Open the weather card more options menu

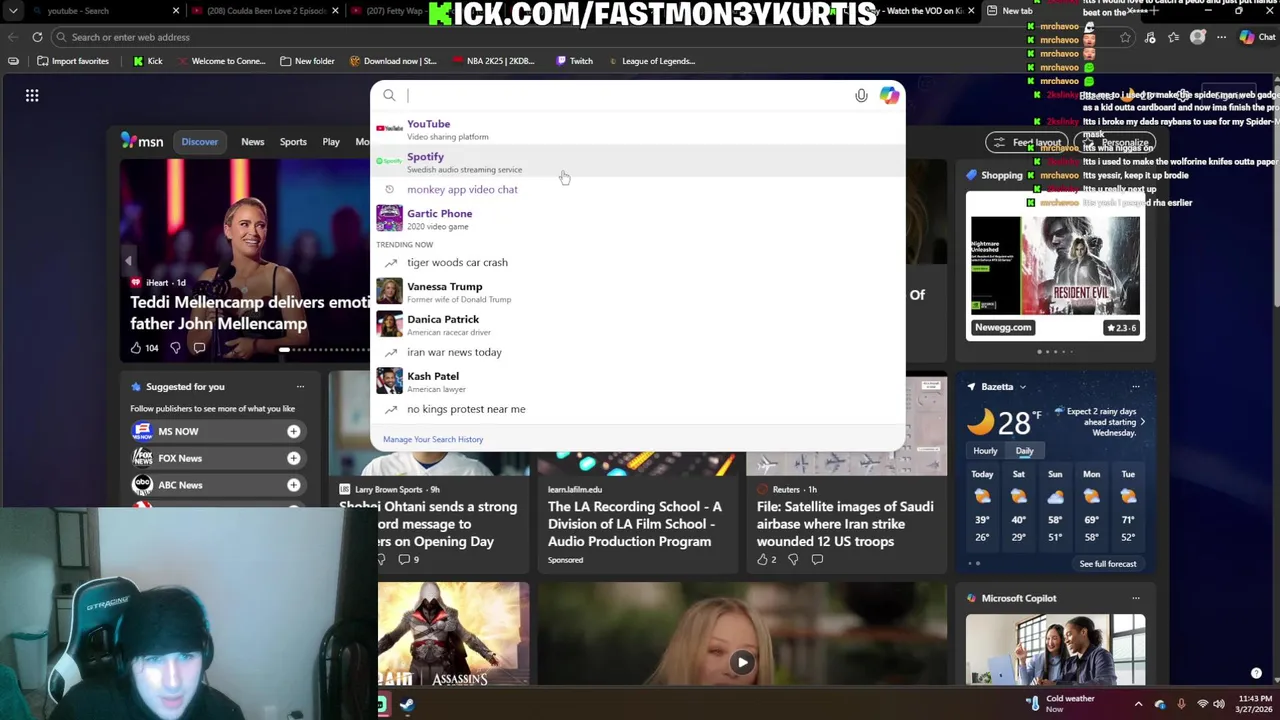coord(1135,387)
